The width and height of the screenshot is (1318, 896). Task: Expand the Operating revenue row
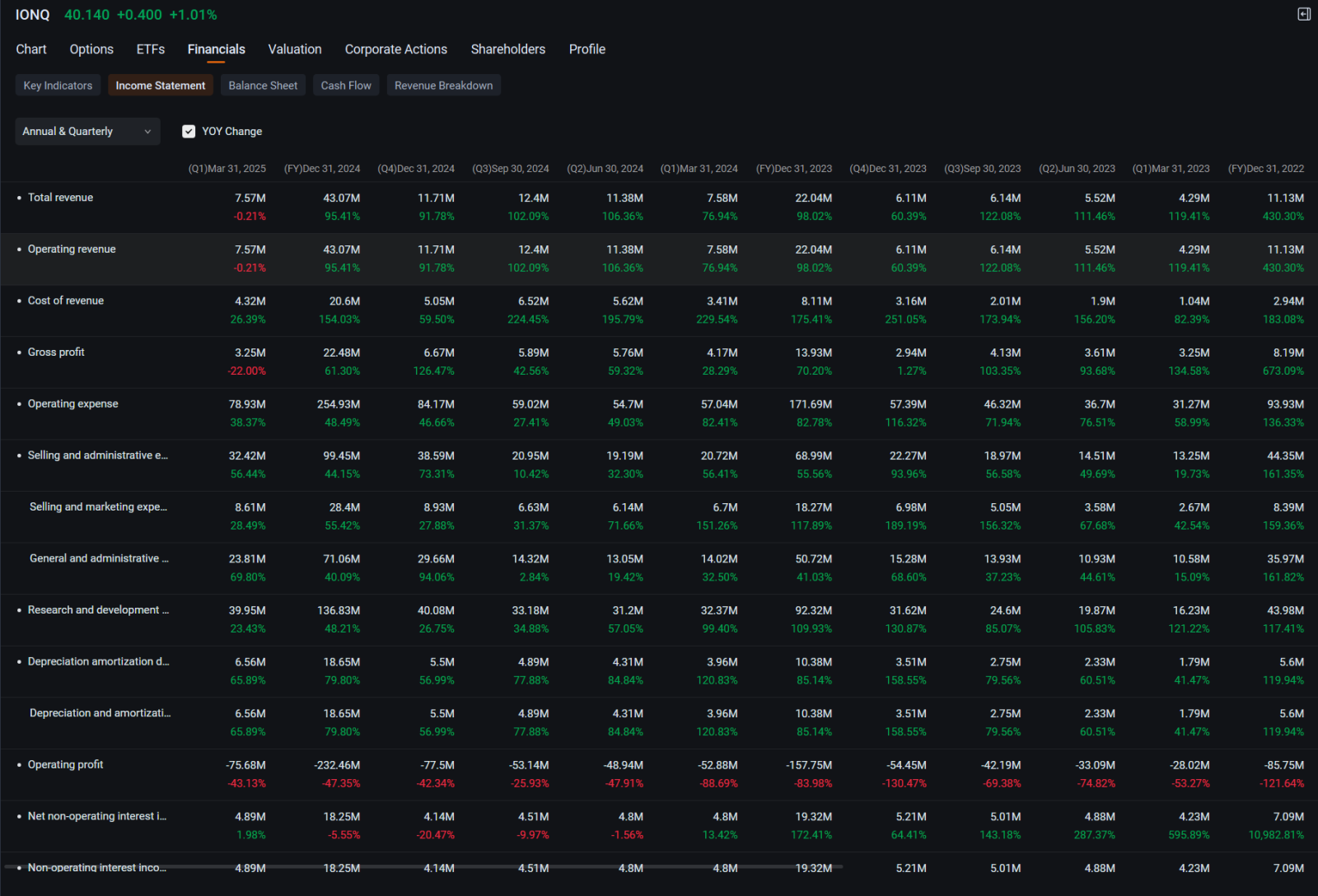(72, 249)
